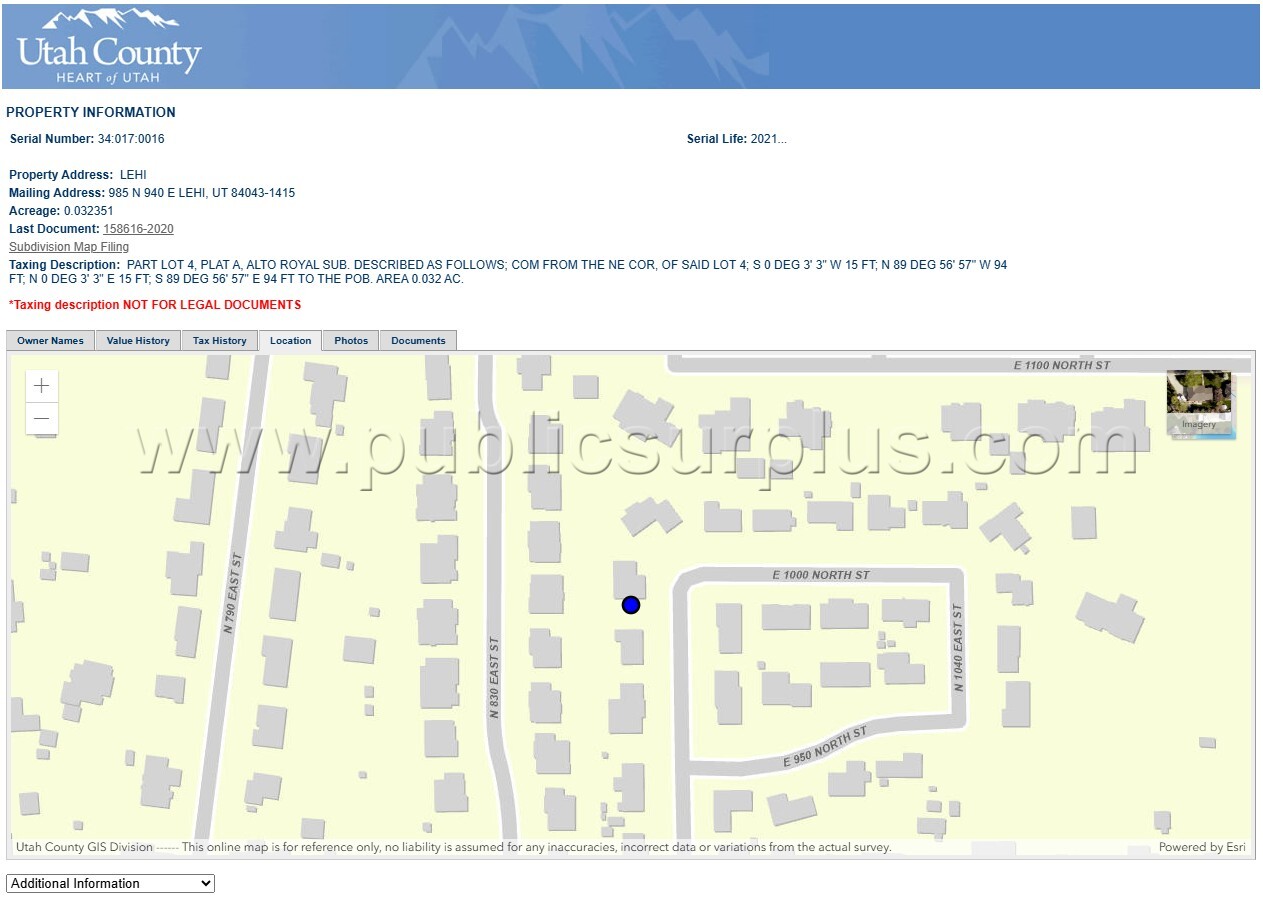The height and width of the screenshot is (900, 1263).
Task: Open the Utah County logo homepage
Action: click(109, 47)
